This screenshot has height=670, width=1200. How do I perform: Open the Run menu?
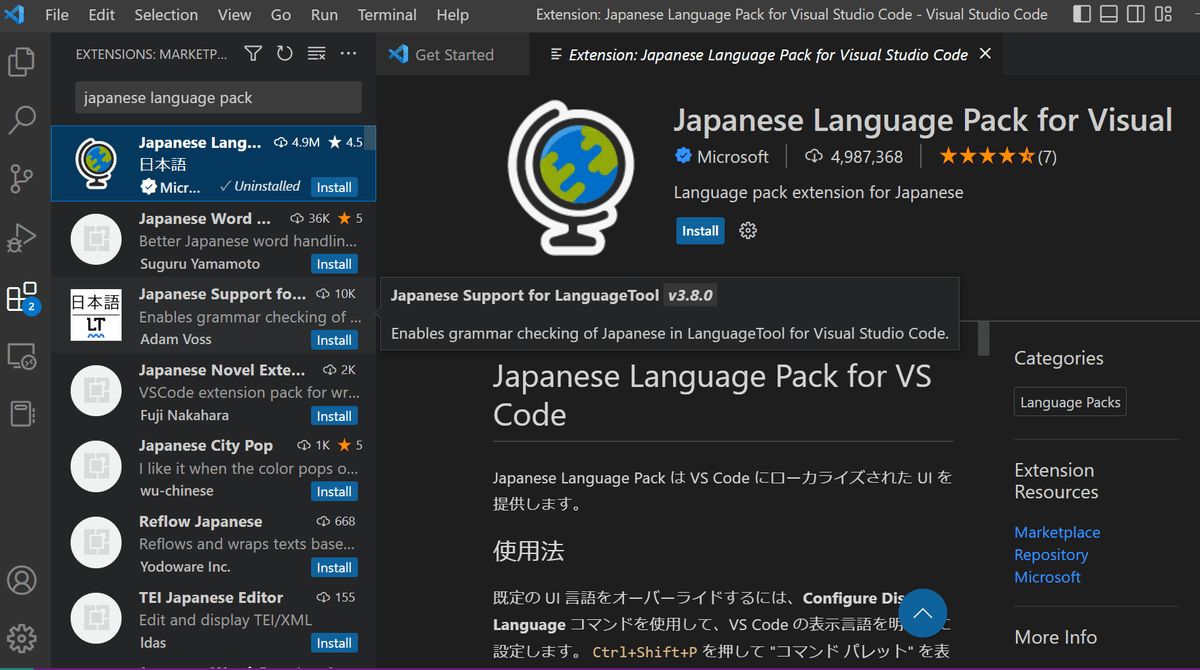click(x=324, y=15)
